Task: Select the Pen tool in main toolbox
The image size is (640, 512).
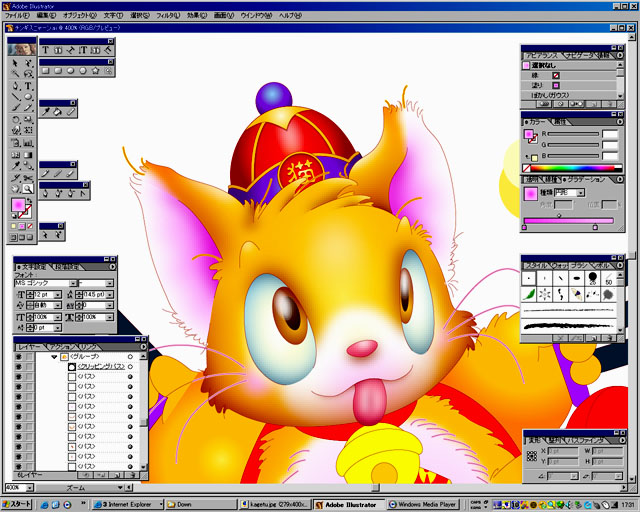Action: (16, 86)
